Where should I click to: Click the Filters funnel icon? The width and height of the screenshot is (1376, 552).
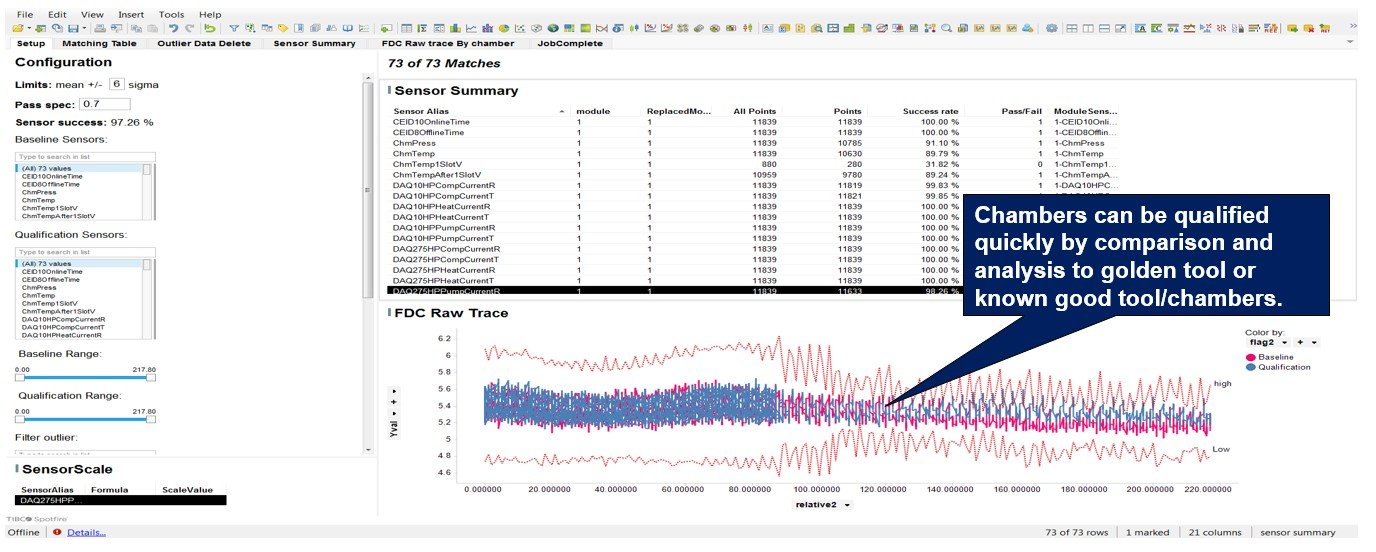(233, 28)
